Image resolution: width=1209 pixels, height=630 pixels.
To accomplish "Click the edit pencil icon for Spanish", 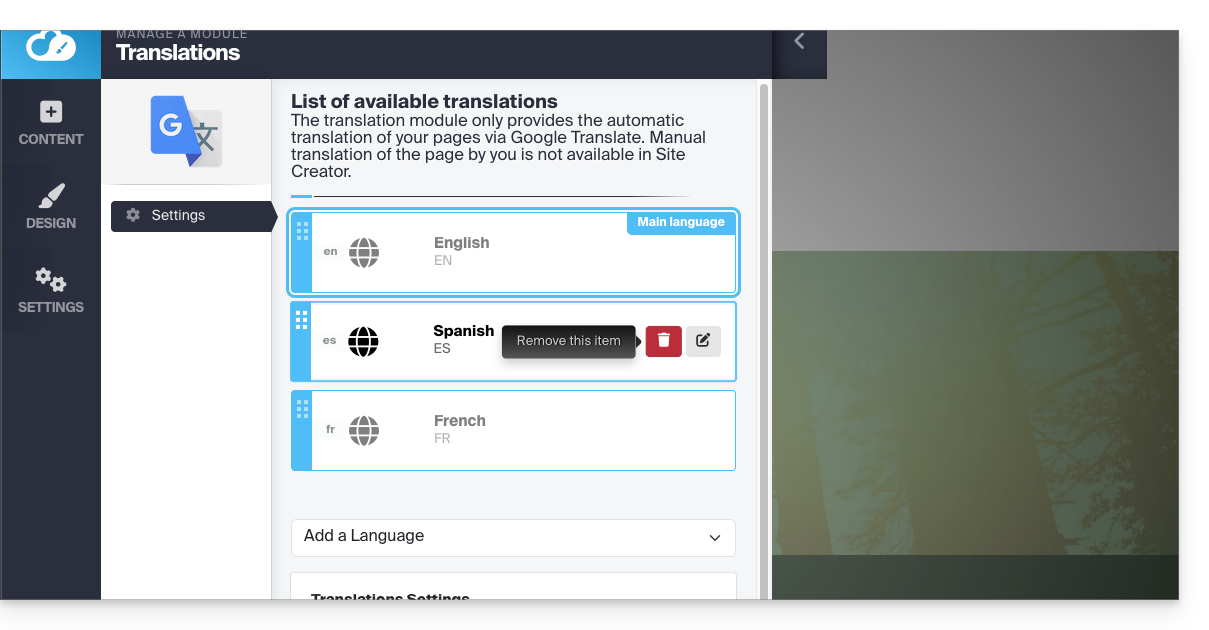I will pyautogui.click(x=703, y=341).
